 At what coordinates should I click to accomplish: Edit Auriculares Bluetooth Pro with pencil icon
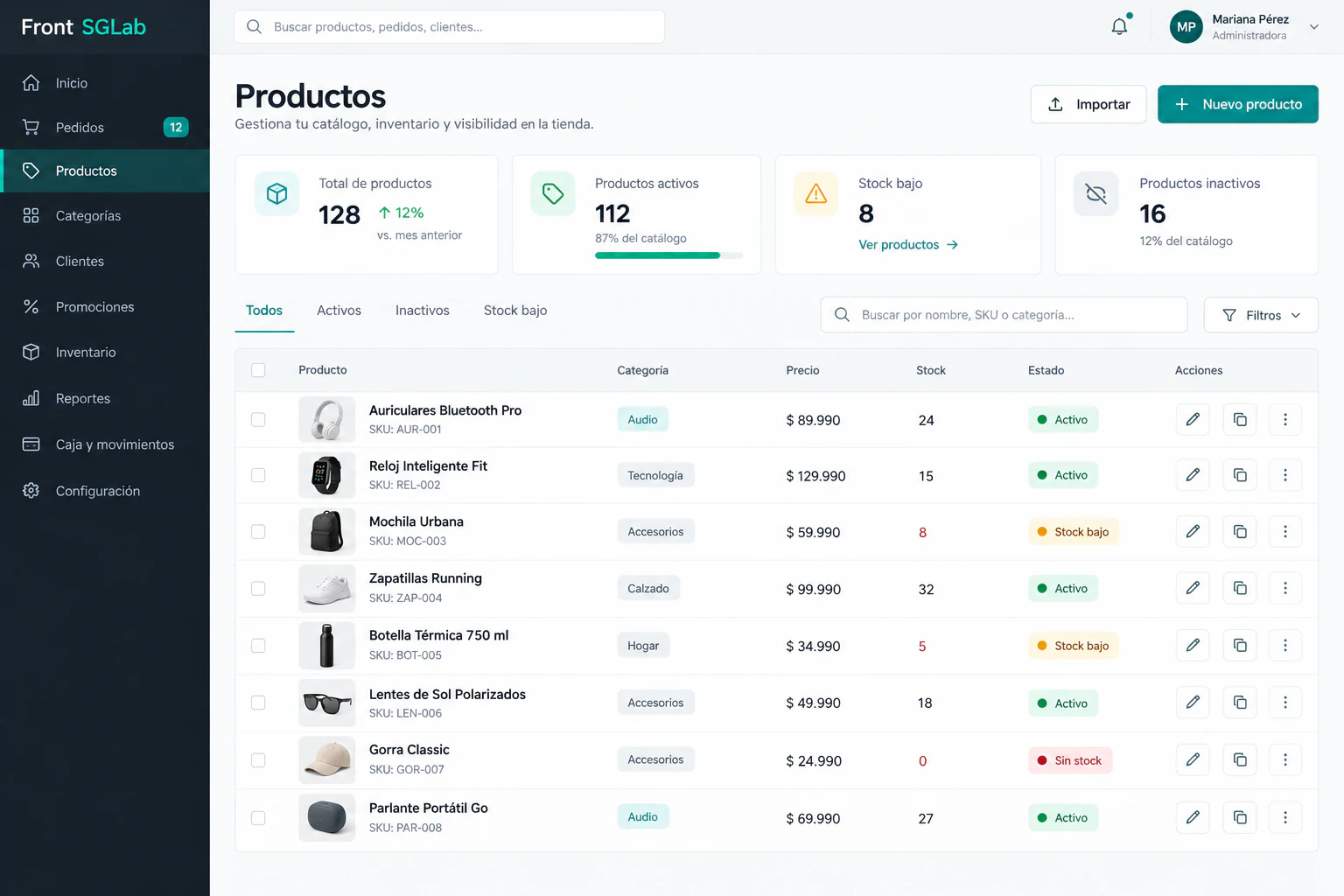[x=1193, y=419]
